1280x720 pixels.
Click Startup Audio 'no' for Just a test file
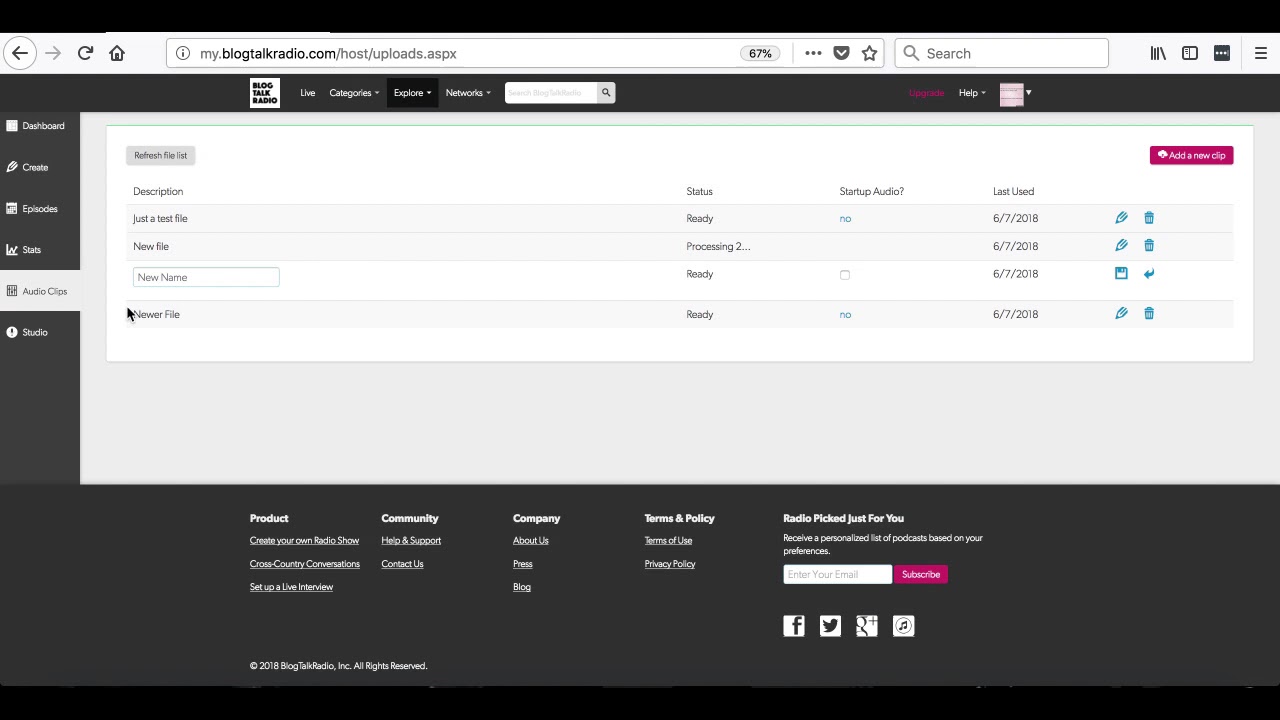[845, 218]
